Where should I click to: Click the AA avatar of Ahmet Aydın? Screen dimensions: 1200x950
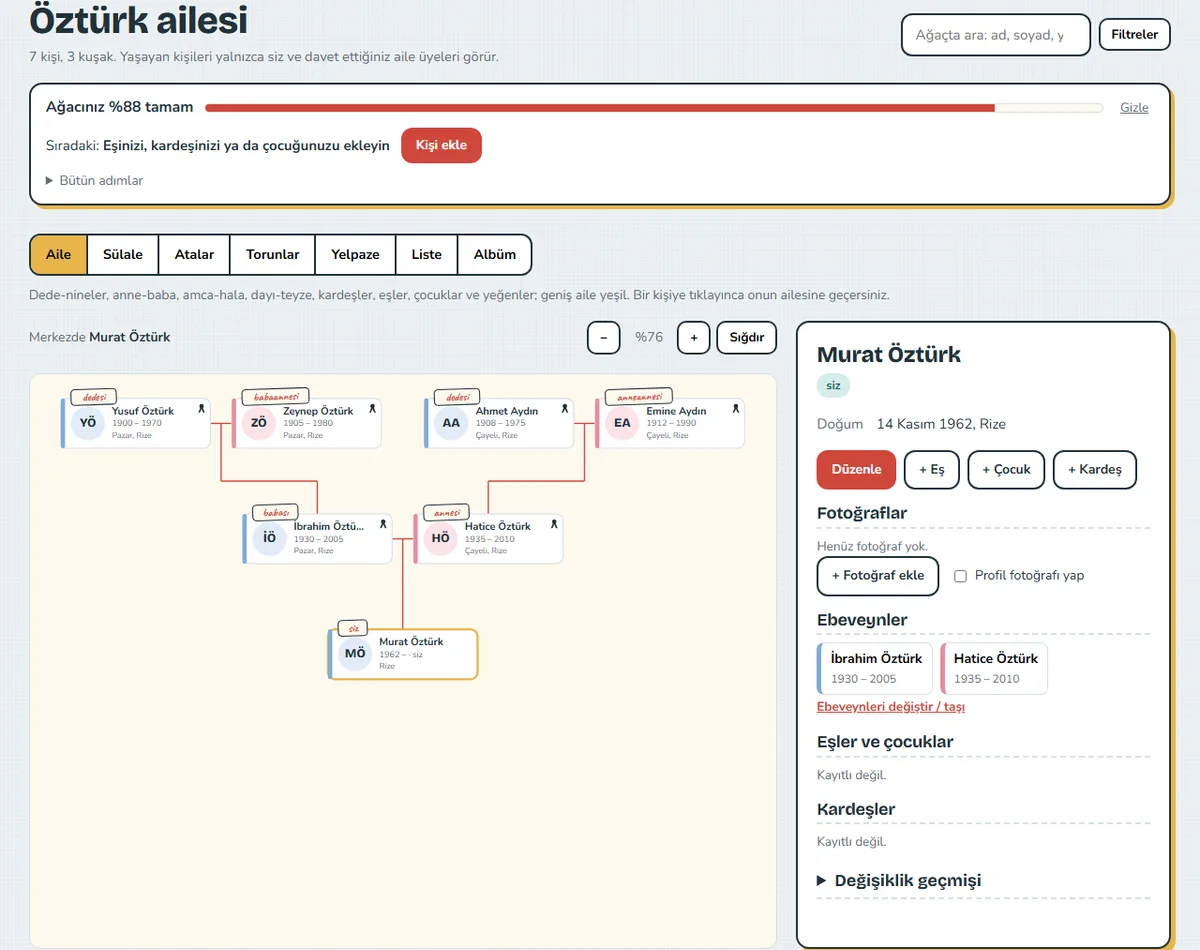click(x=451, y=423)
